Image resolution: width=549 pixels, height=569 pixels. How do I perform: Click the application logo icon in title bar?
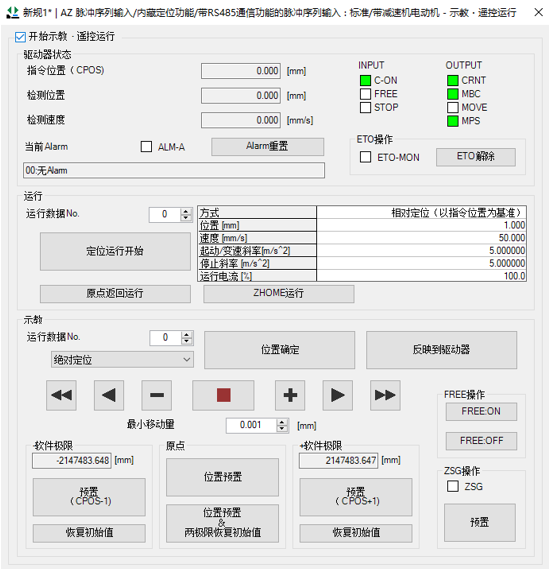[x=13, y=12]
